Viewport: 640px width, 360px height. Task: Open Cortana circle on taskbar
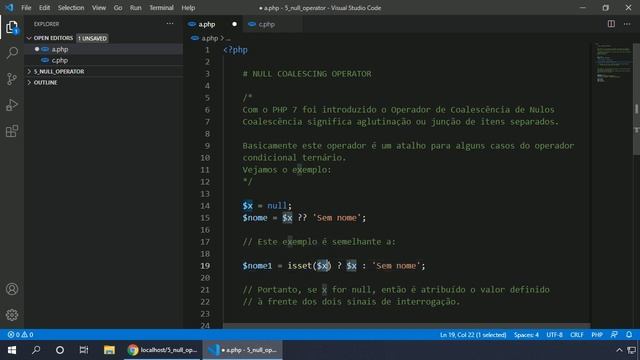tap(60, 350)
